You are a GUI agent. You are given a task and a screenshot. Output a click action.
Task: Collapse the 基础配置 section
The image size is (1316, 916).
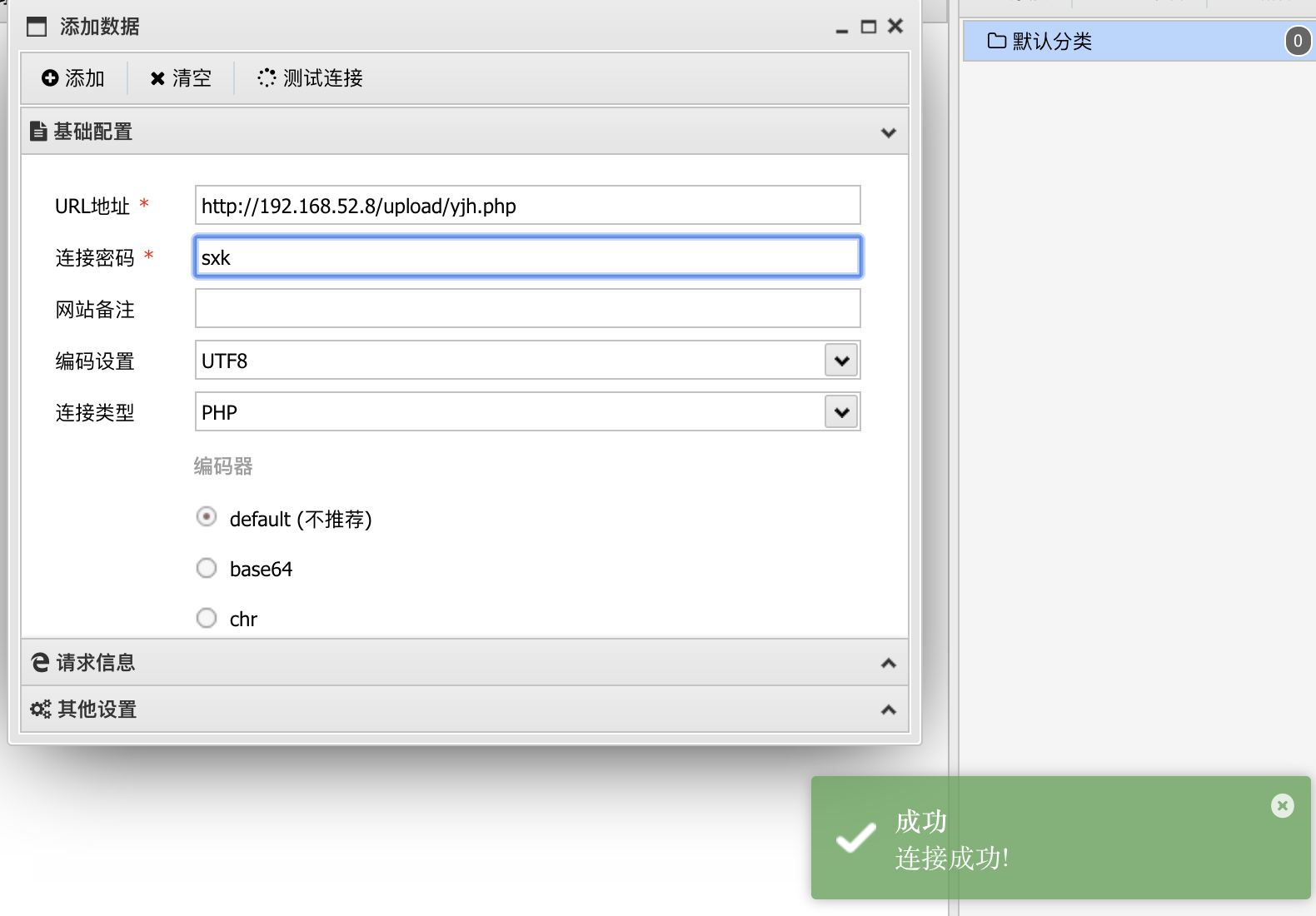pos(888,132)
